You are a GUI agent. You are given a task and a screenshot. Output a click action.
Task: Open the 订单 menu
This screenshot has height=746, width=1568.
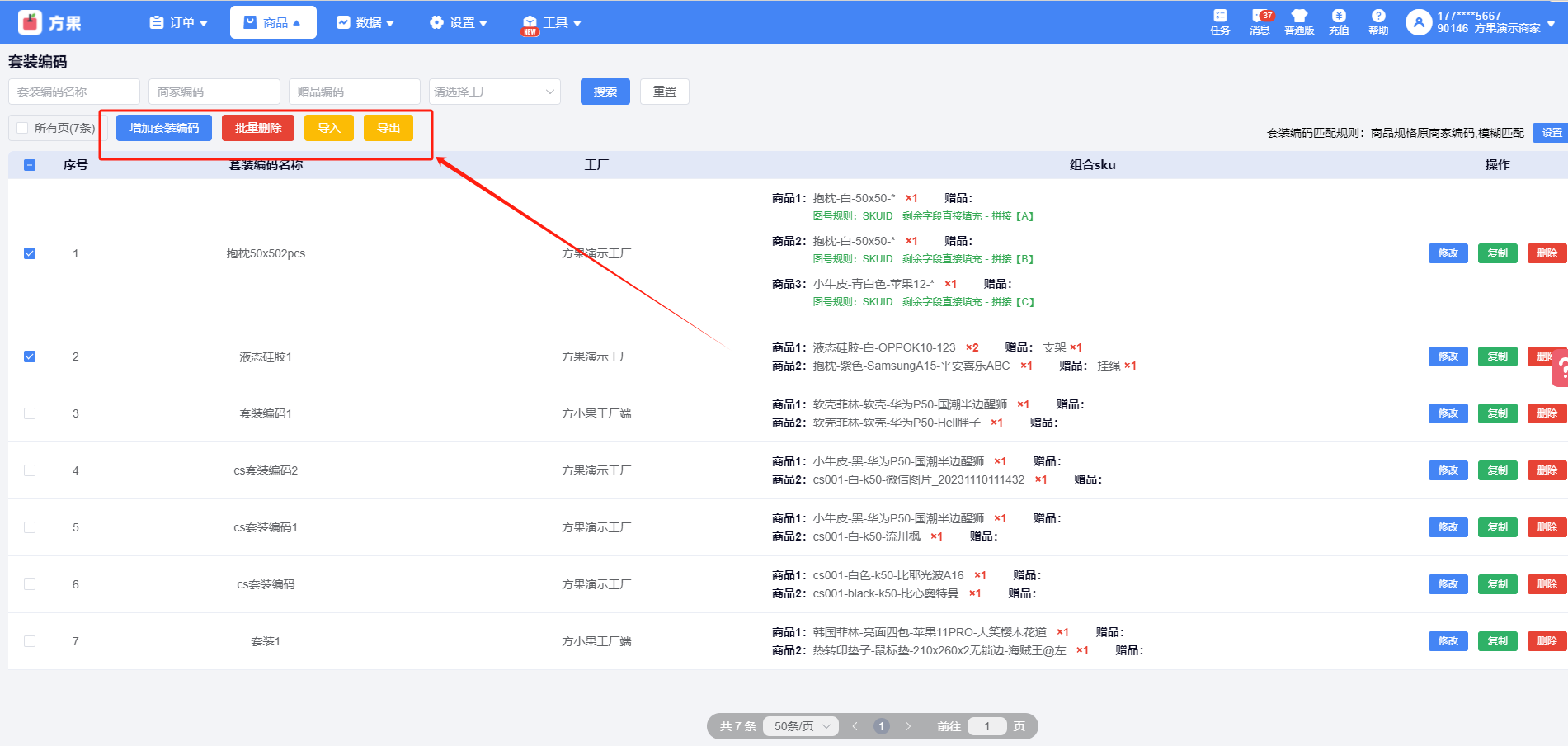pyautogui.click(x=178, y=23)
